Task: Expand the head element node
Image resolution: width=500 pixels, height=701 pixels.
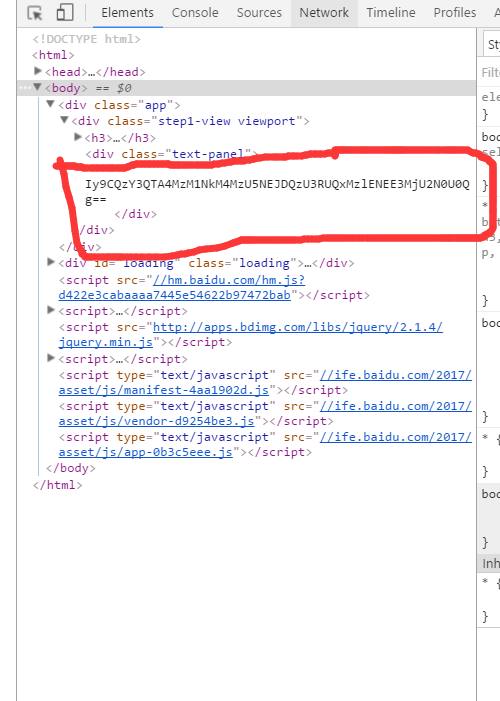Action: 38,71
